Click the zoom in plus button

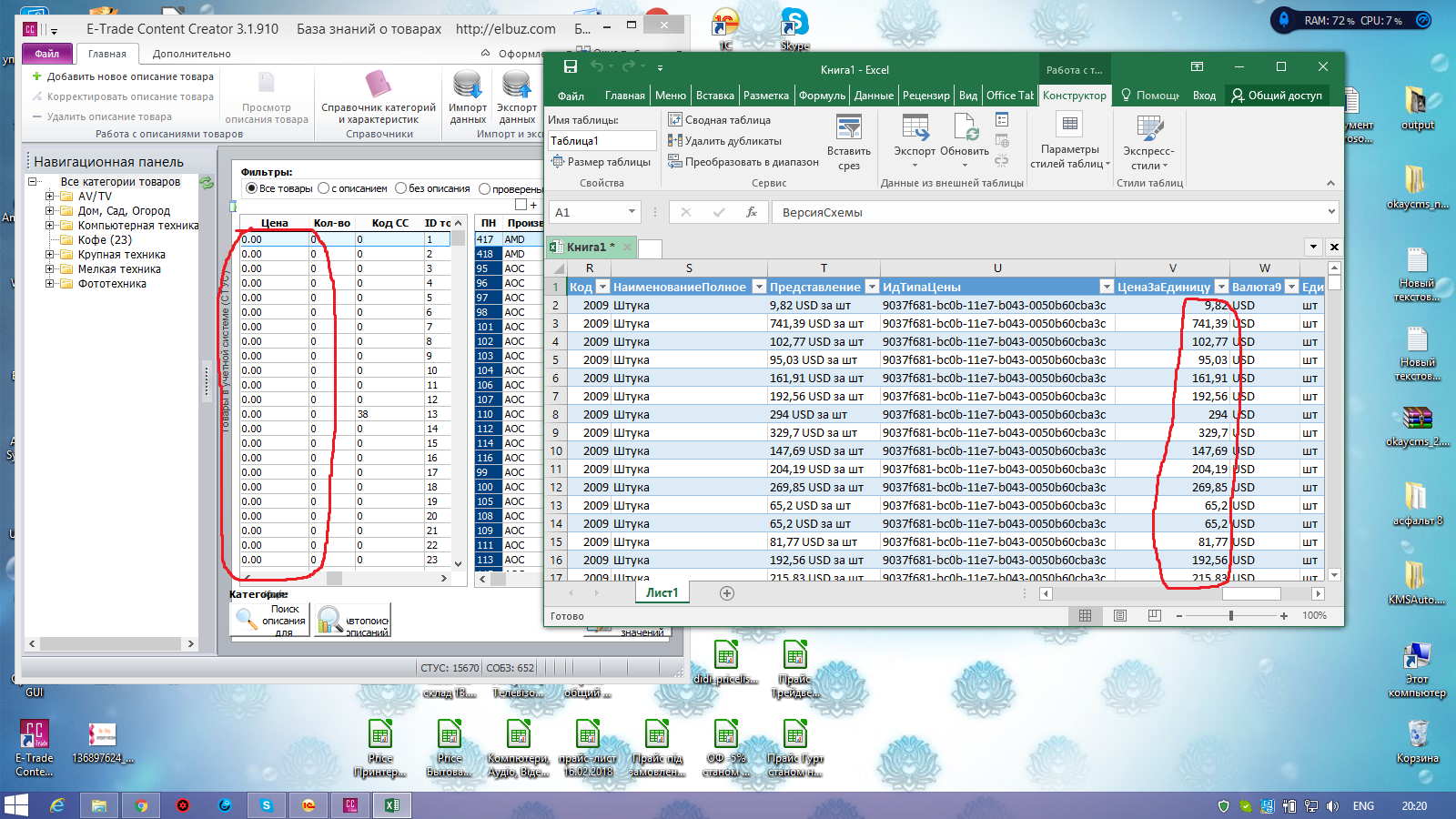1284,616
